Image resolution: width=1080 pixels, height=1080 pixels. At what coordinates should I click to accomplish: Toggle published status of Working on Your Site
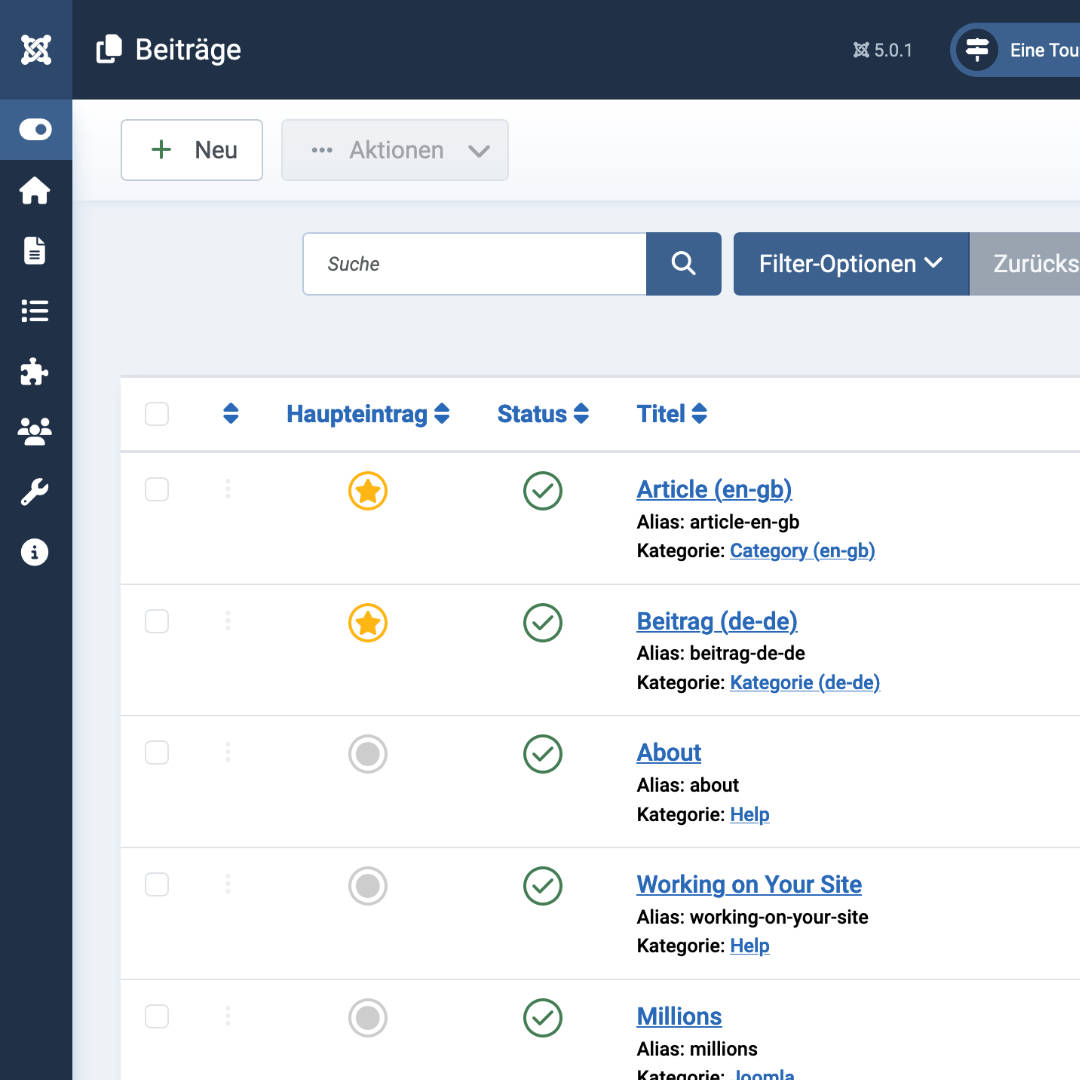click(x=543, y=886)
